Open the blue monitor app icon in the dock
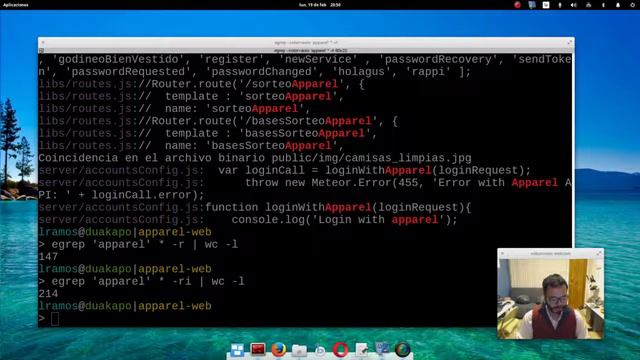Viewport: 640px width, 360px height. [382, 349]
